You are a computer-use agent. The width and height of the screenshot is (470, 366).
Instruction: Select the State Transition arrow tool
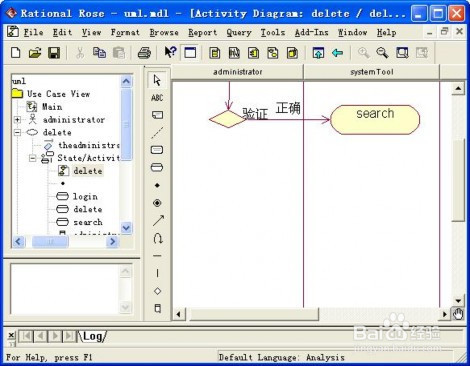[x=158, y=220]
